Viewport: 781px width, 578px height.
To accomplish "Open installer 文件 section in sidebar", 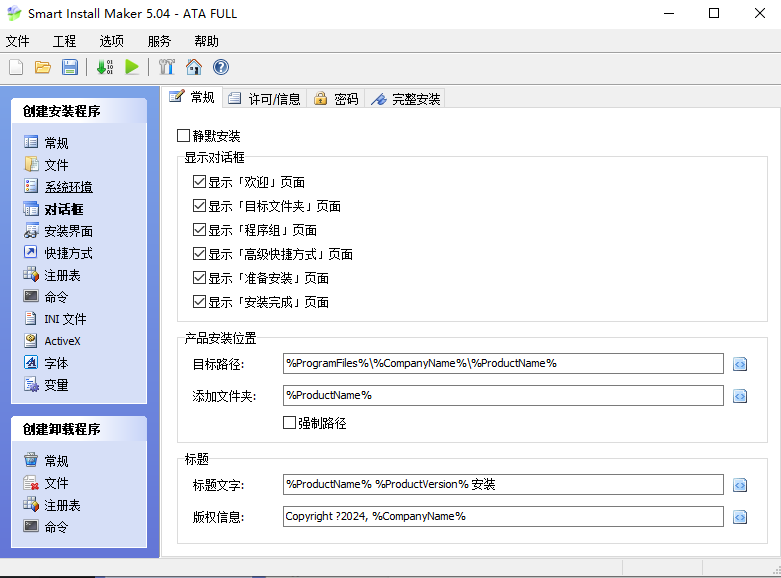I will (x=46, y=164).
